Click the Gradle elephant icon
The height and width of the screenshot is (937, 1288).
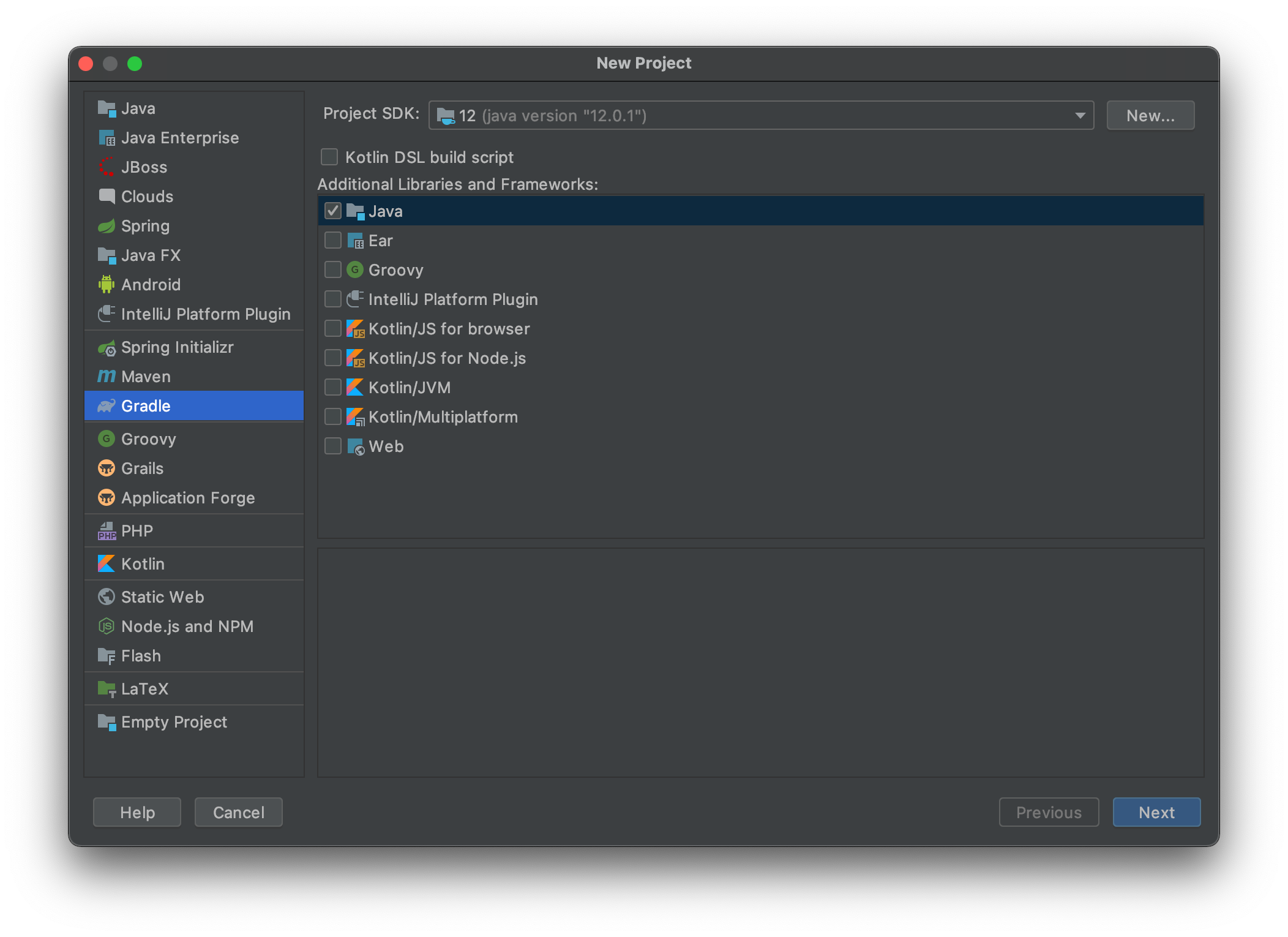pos(107,406)
